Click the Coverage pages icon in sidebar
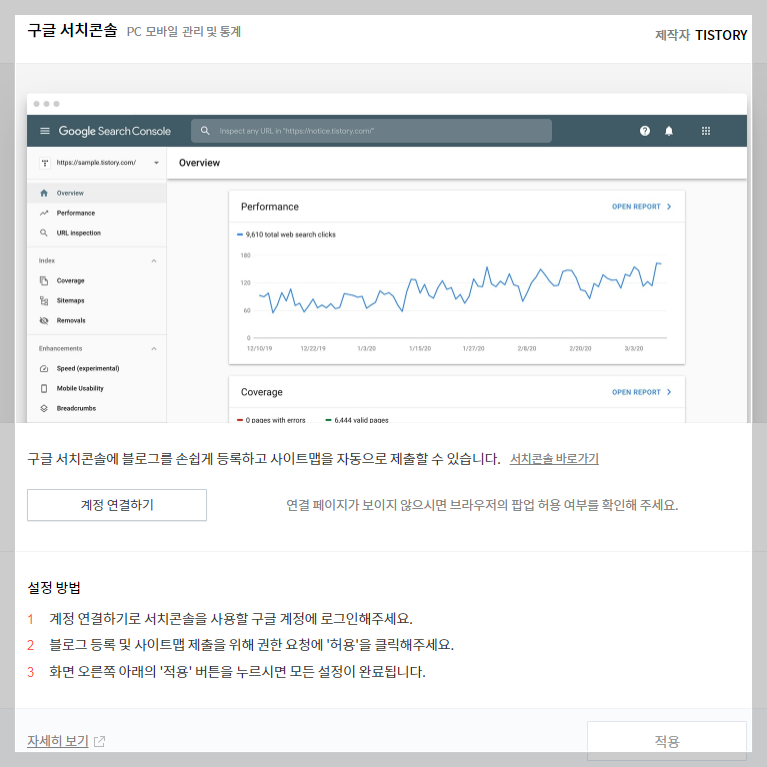 pos(44,281)
